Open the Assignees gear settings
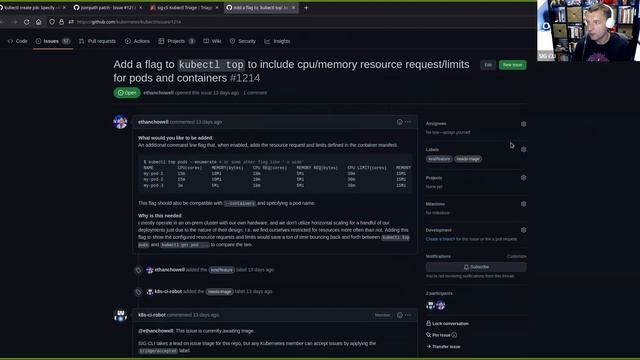 coord(523,124)
